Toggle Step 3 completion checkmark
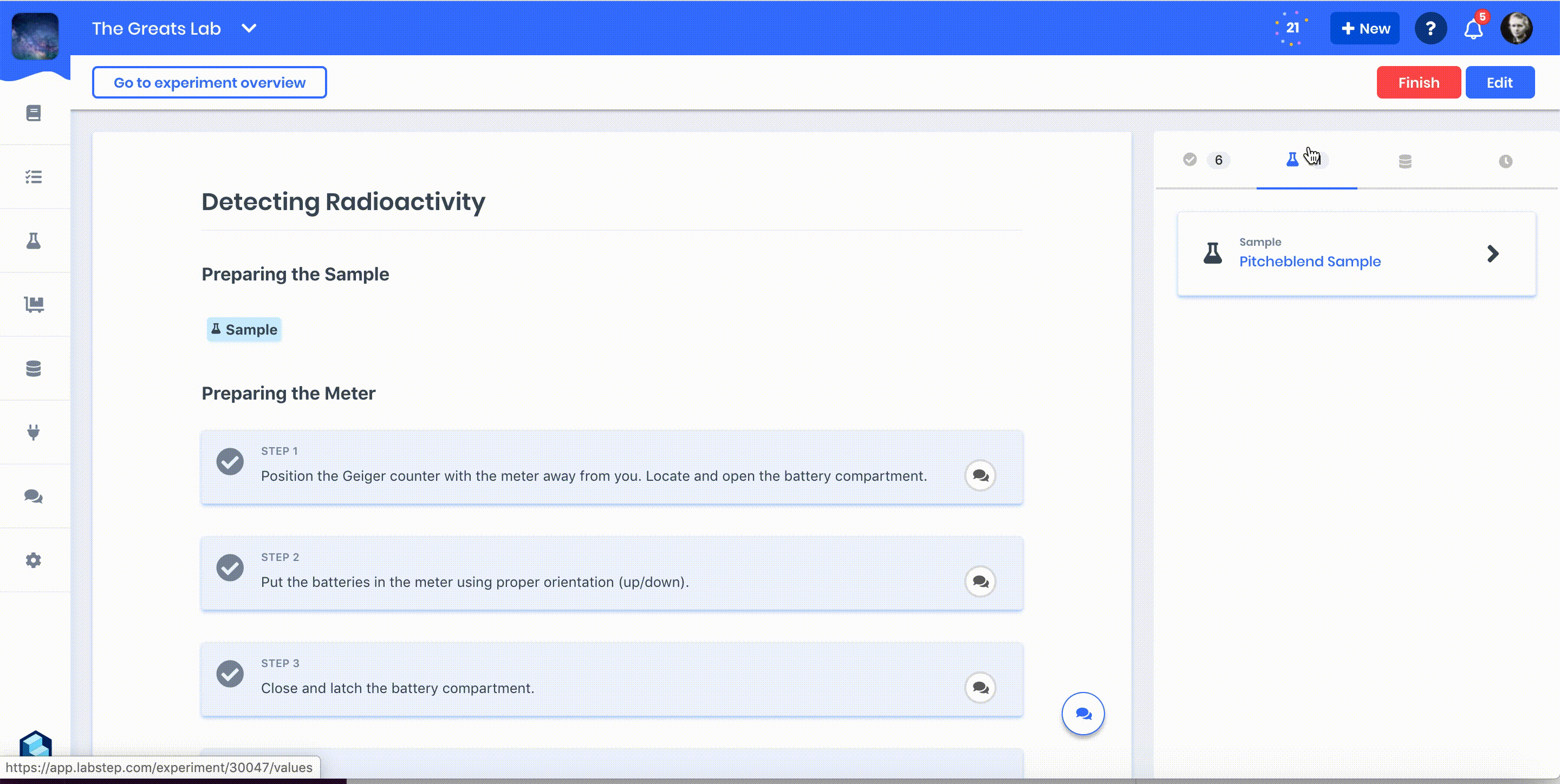1560x784 pixels. click(230, 674)
